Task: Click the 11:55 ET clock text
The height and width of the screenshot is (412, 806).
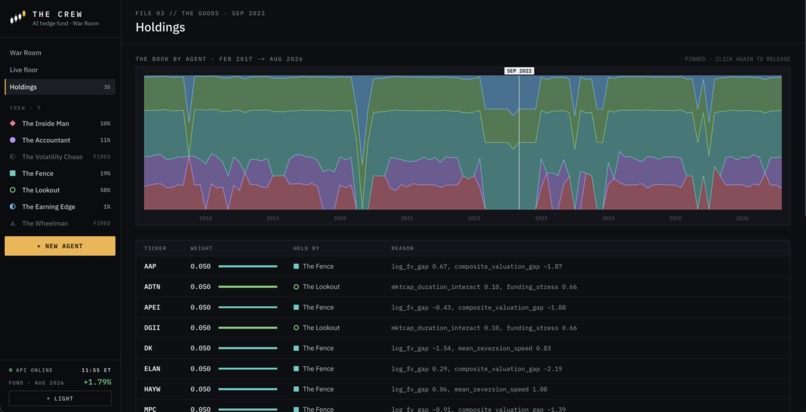Action: (x=96, y=370)
